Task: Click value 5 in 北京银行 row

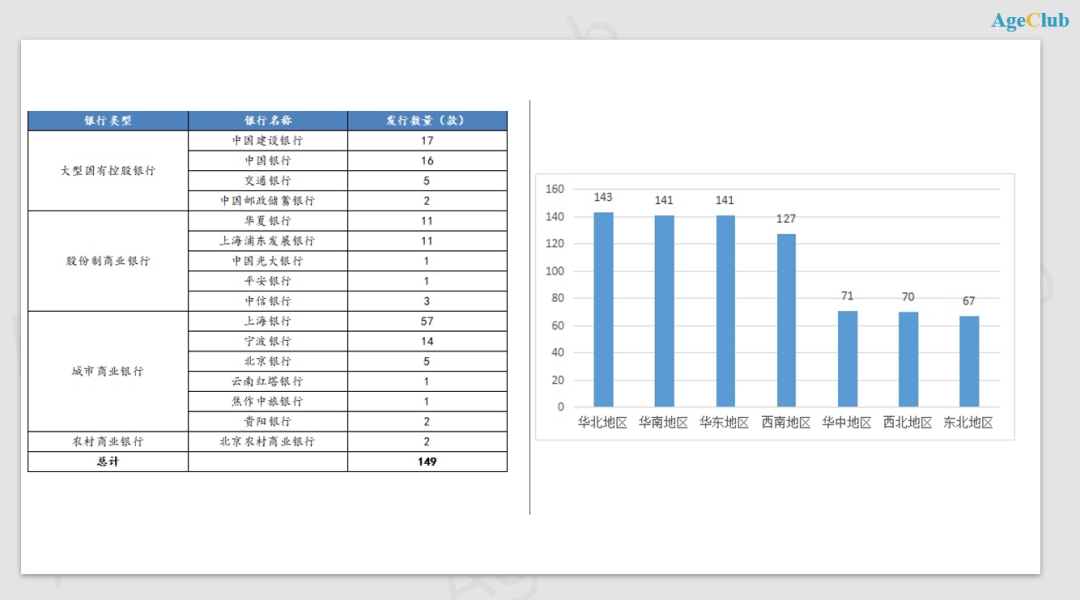Action: (426, 361)
